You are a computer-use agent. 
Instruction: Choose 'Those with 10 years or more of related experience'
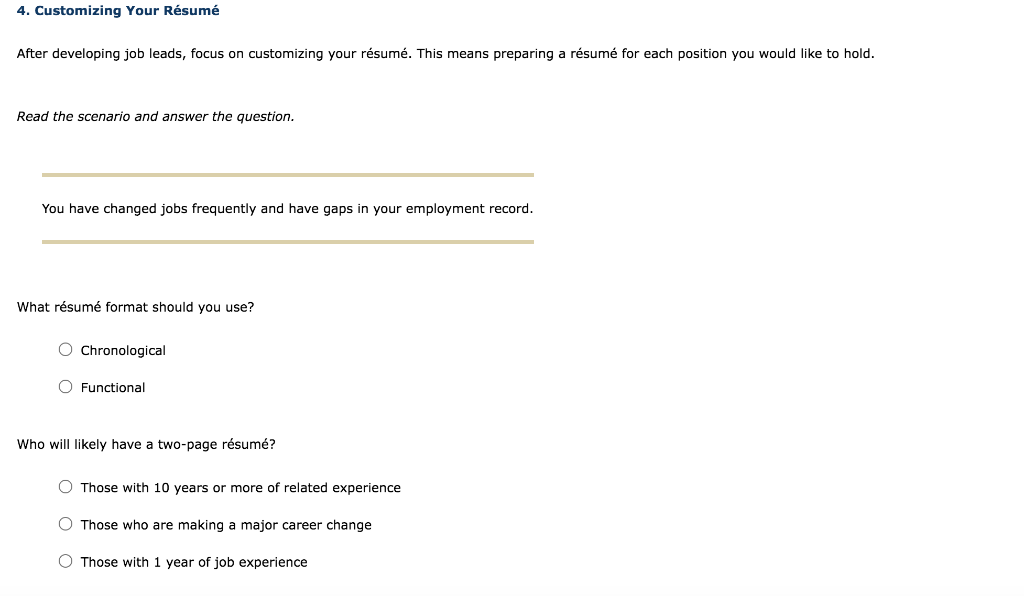66,487
